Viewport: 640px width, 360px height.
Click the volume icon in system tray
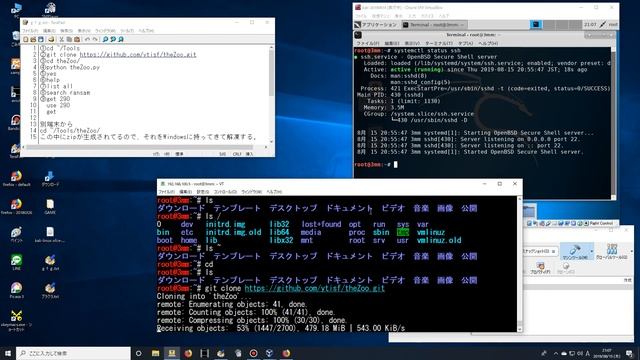point(580,353)
